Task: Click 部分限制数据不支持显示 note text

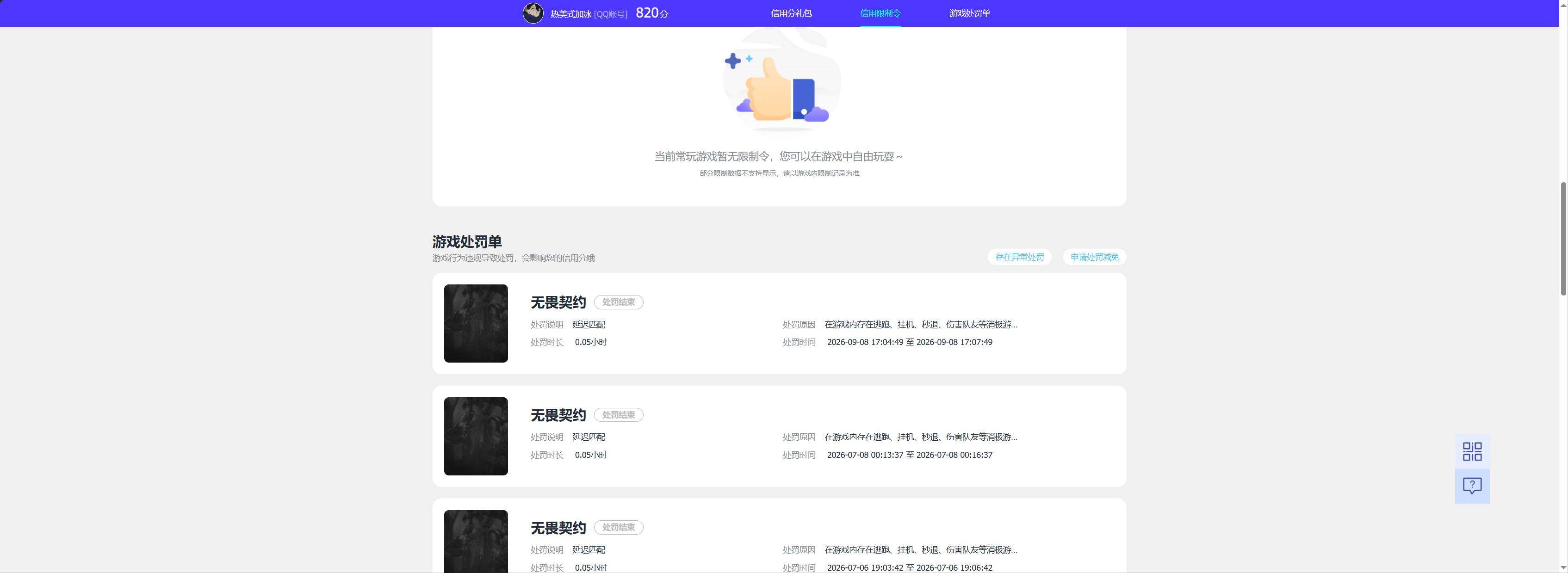Action: pyautogui.click(x=779, y=173)
